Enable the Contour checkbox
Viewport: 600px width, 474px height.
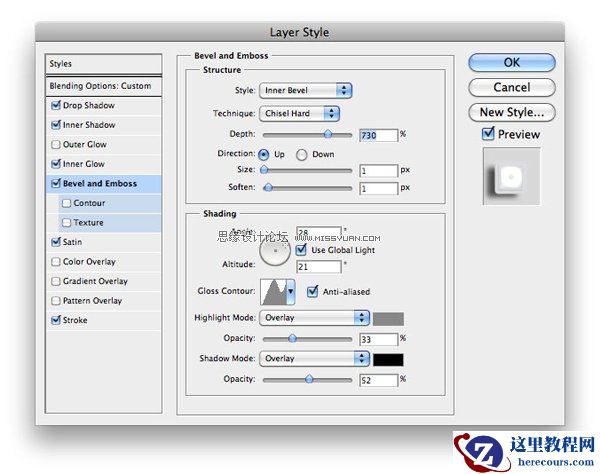67,203
